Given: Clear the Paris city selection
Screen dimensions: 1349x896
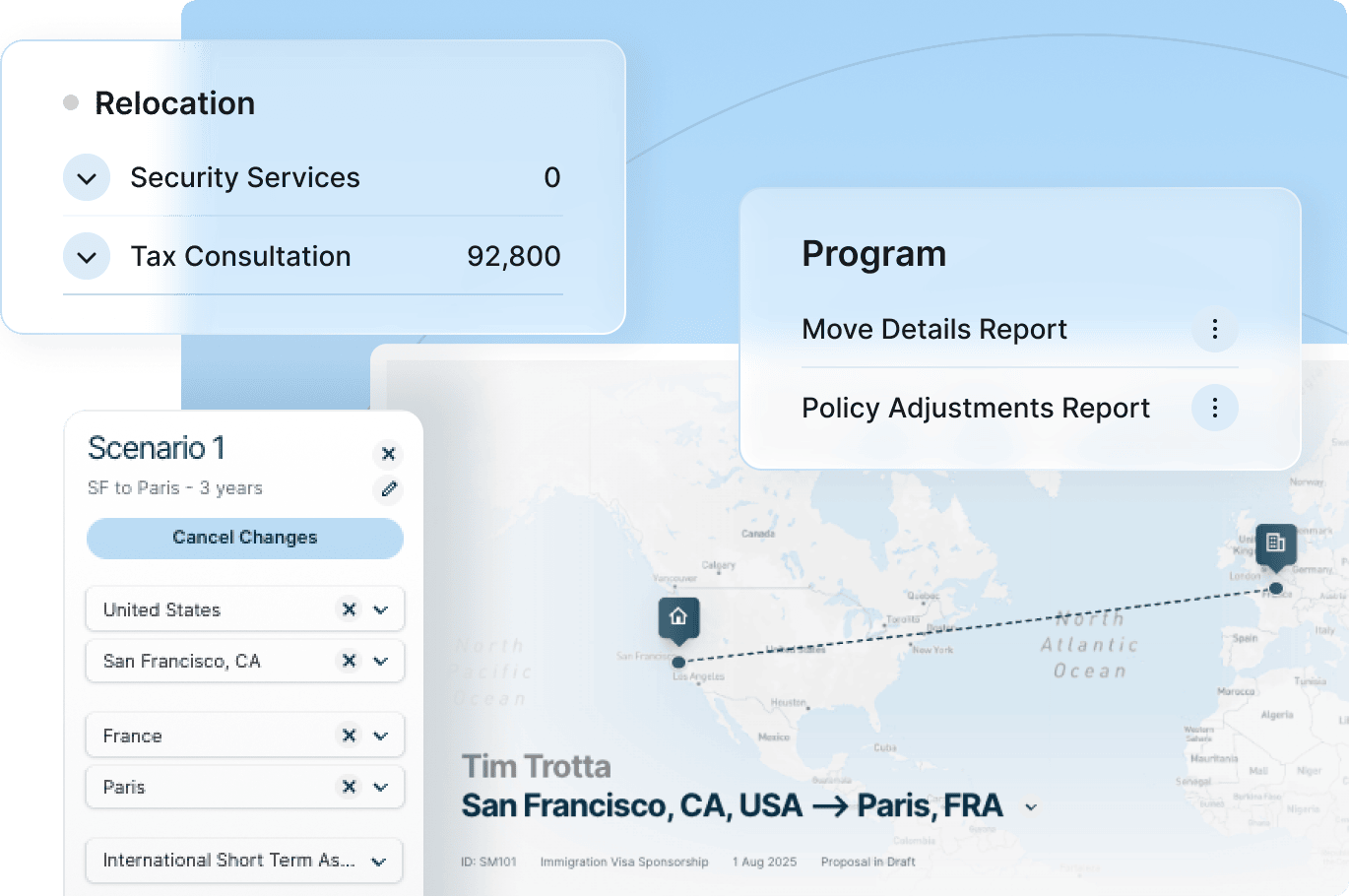Looking at the screenshot, I should [349, 787].
